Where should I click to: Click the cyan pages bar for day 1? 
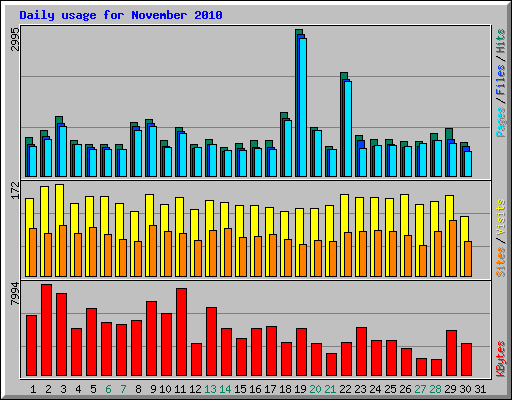coord(33,161)
